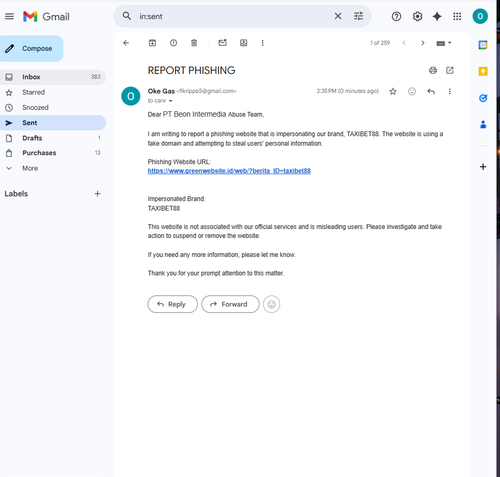Open the Google account avatar

pyautogui.click(x=480, y=16)
